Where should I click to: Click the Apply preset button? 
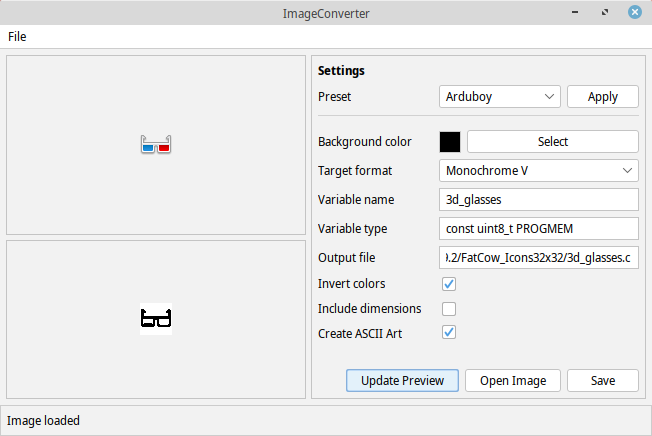click(x=603, y=97)
